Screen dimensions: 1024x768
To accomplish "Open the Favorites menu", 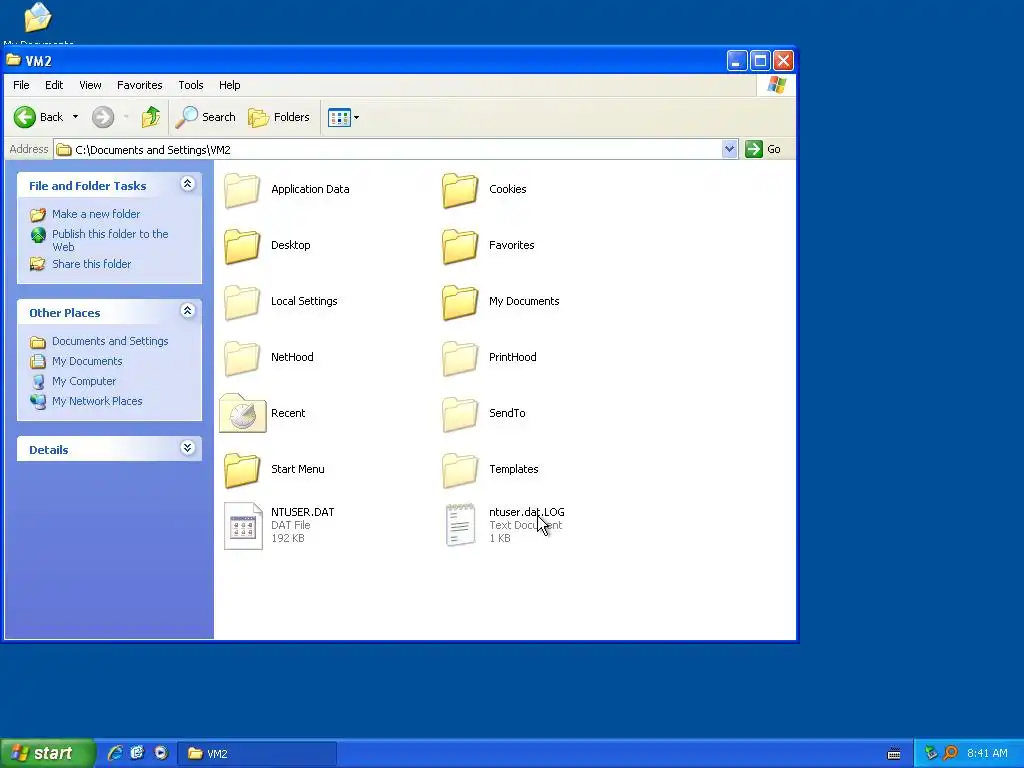I will pos(140,85).
